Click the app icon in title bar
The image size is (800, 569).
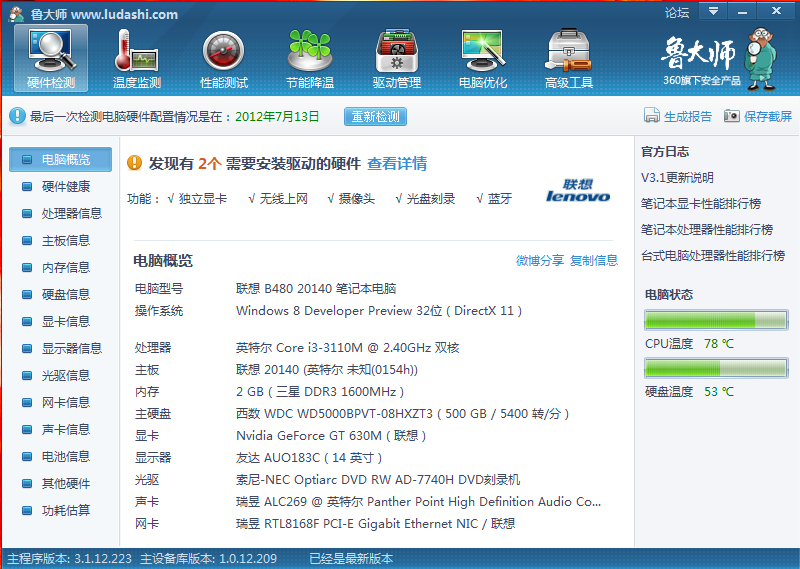pyautogui.click(x=16, y=14)
